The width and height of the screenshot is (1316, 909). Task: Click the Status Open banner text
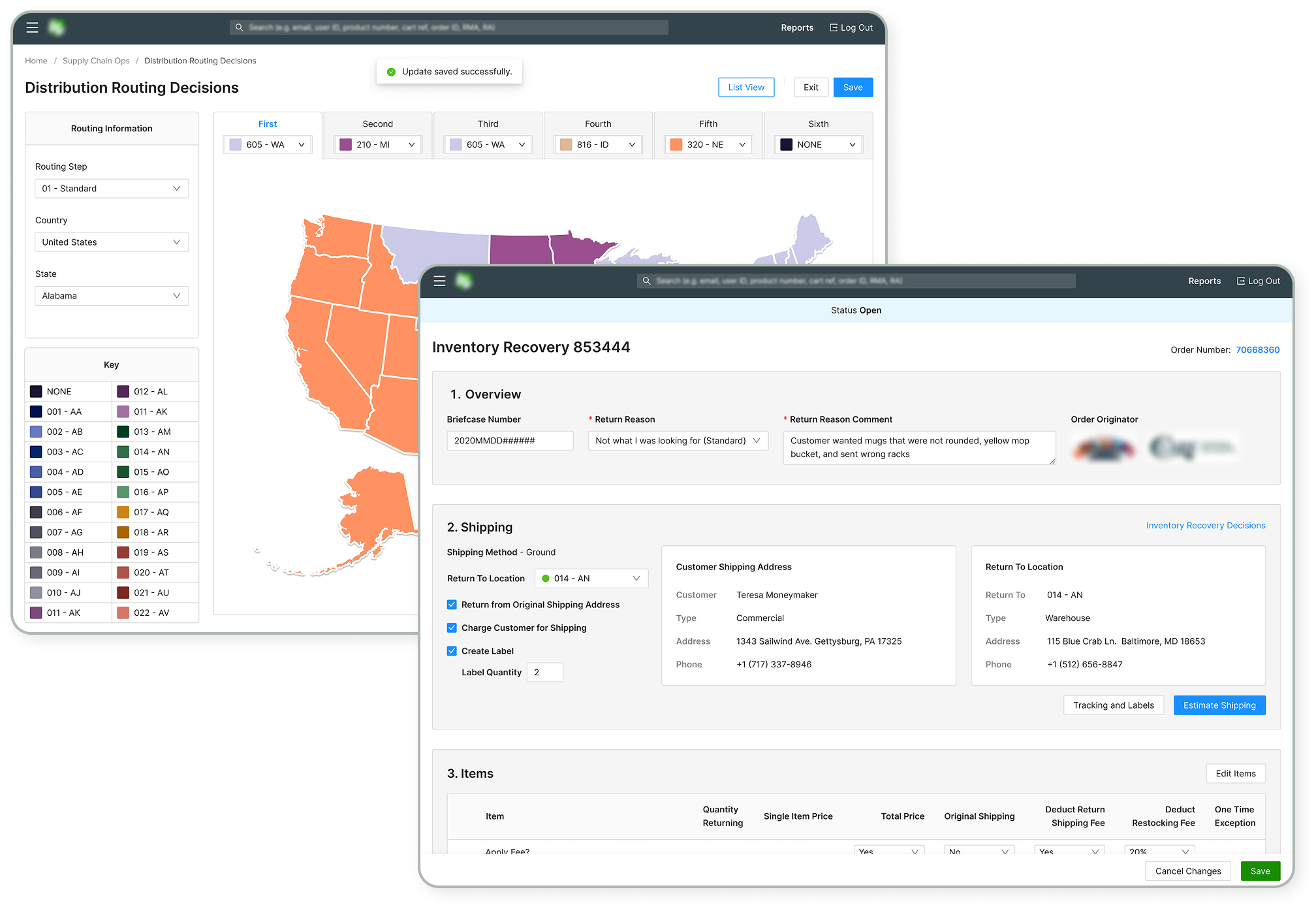click(856, 311)
